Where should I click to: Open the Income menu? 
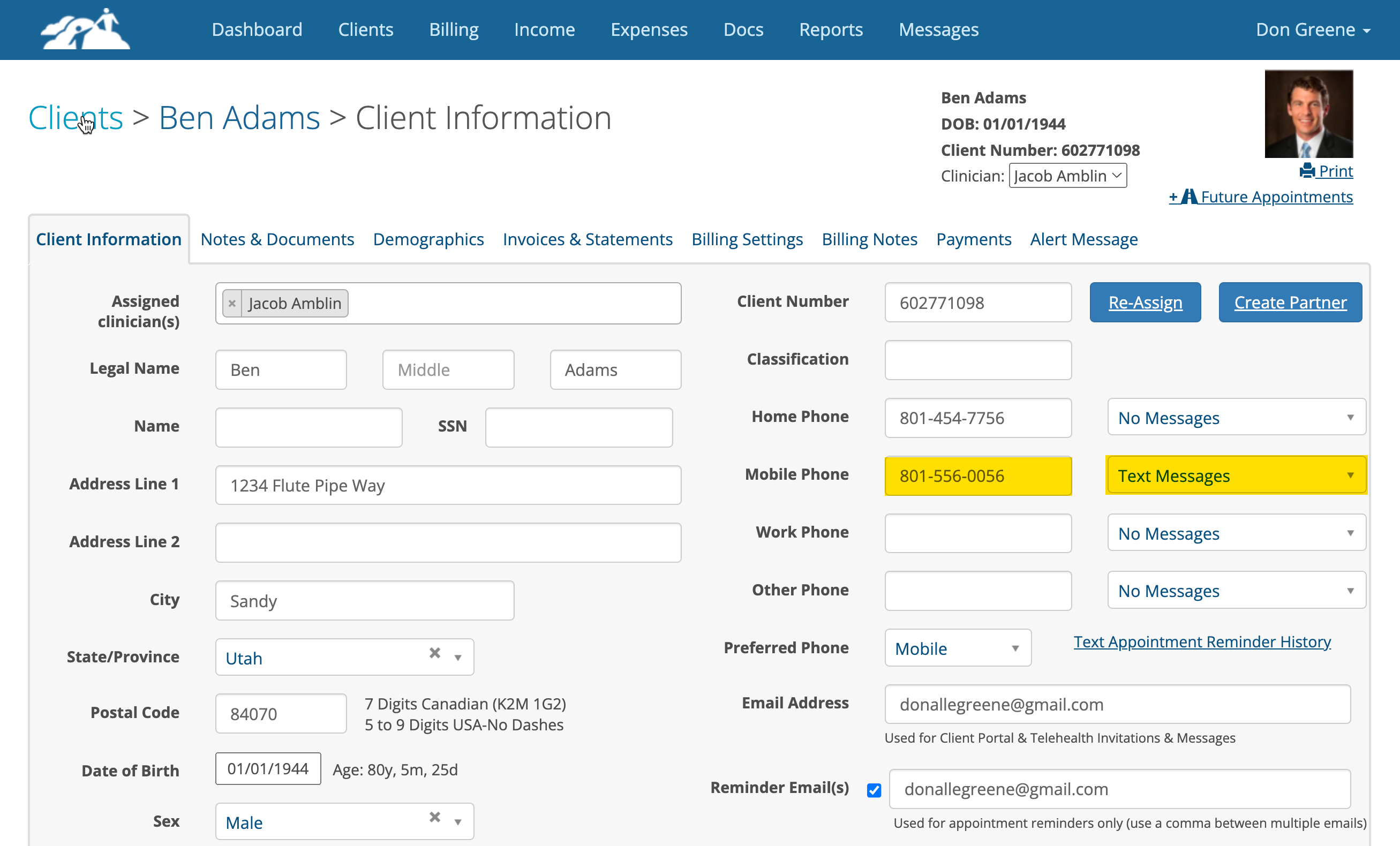point(544,29)
